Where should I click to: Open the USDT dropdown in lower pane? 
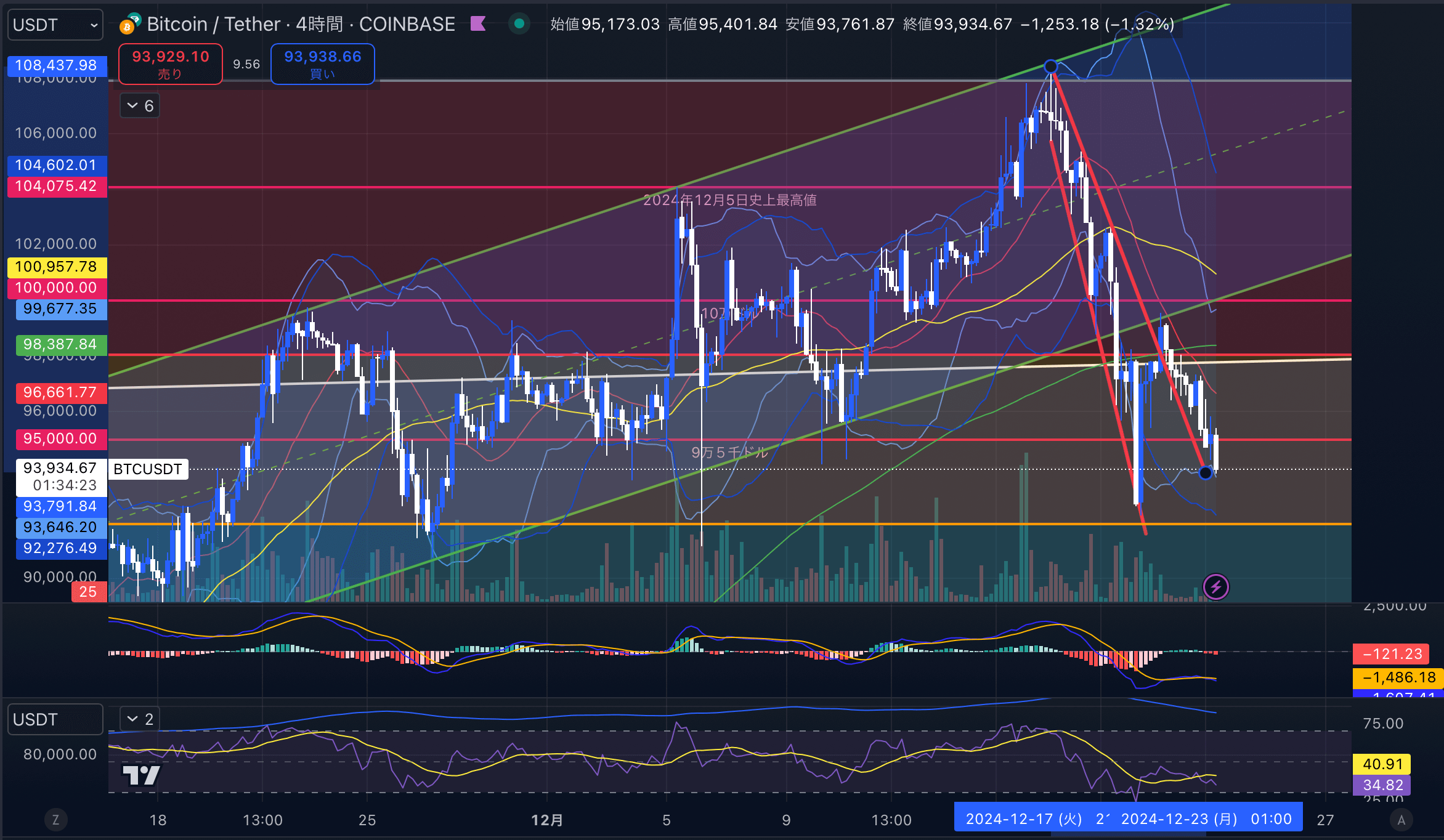tap(55, 719)
